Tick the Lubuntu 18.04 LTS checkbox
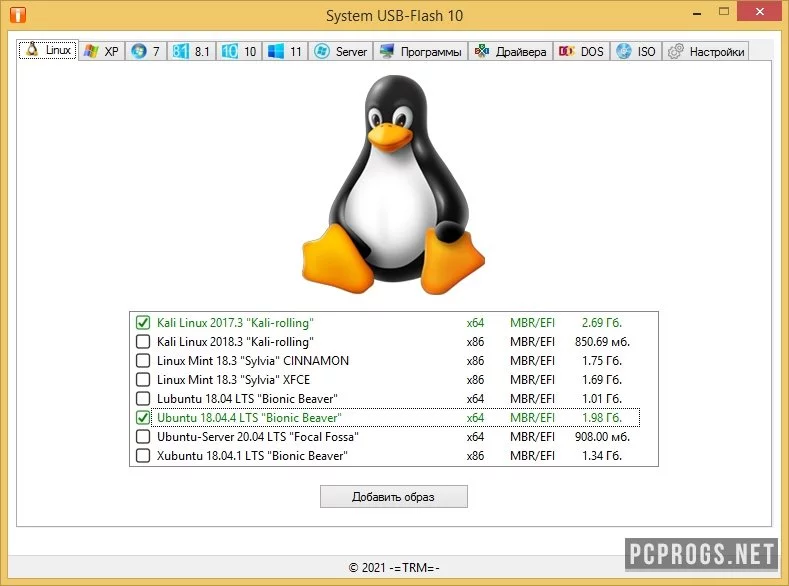This screenshot has width=789, height=586. [x=143, y=398]
